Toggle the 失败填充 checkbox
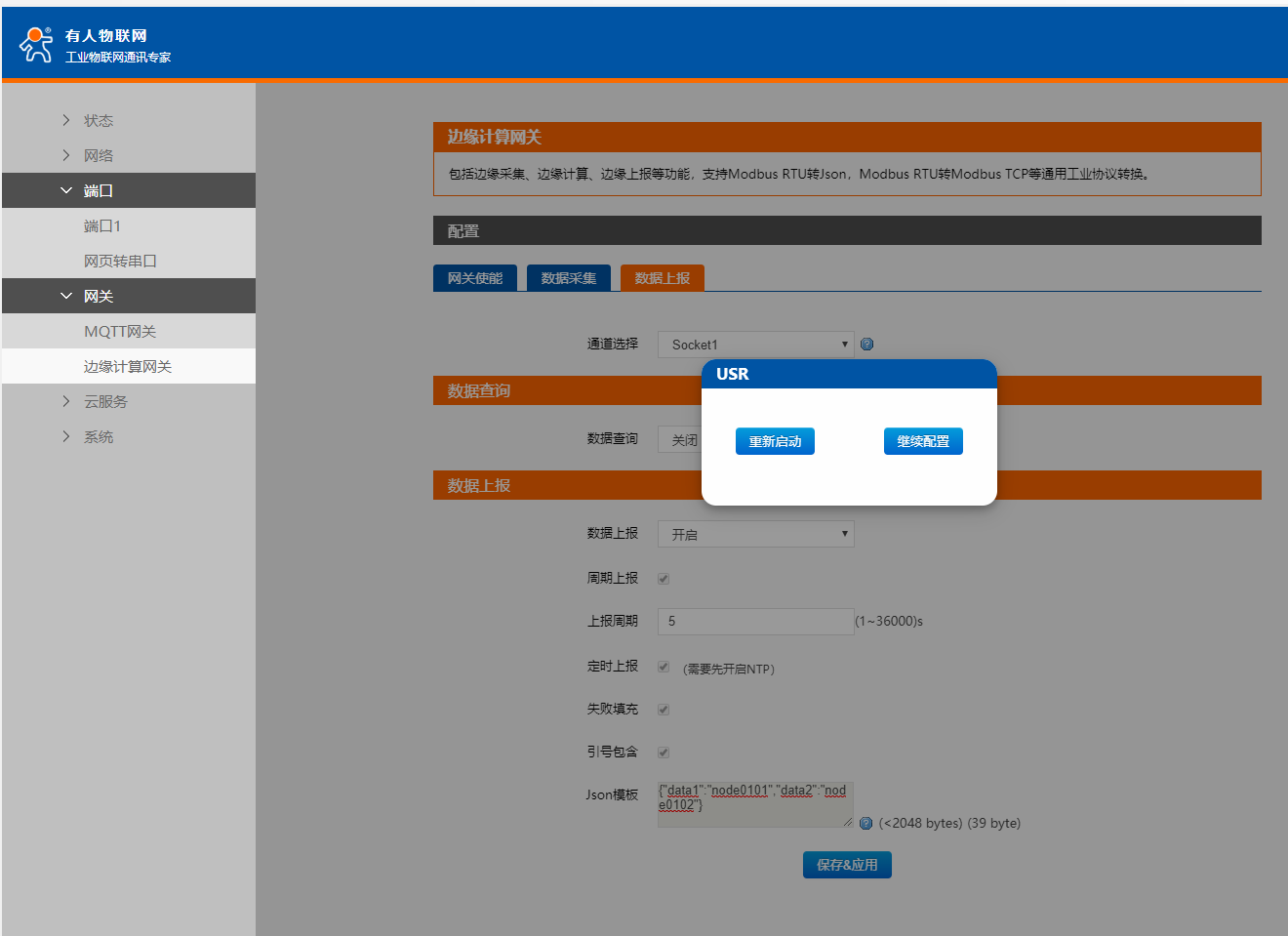1288x936 pixels. tap(664, 710)
